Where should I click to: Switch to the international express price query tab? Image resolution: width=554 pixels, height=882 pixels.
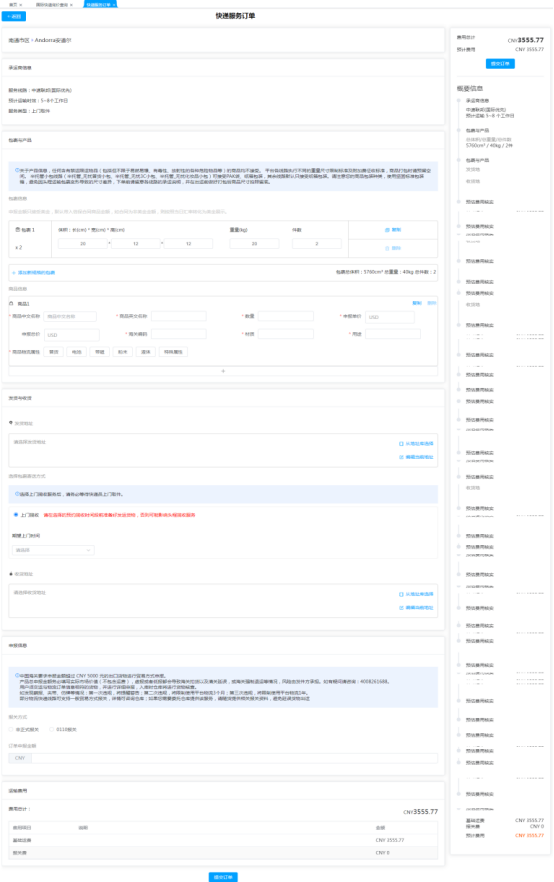[x=54, y=4]
